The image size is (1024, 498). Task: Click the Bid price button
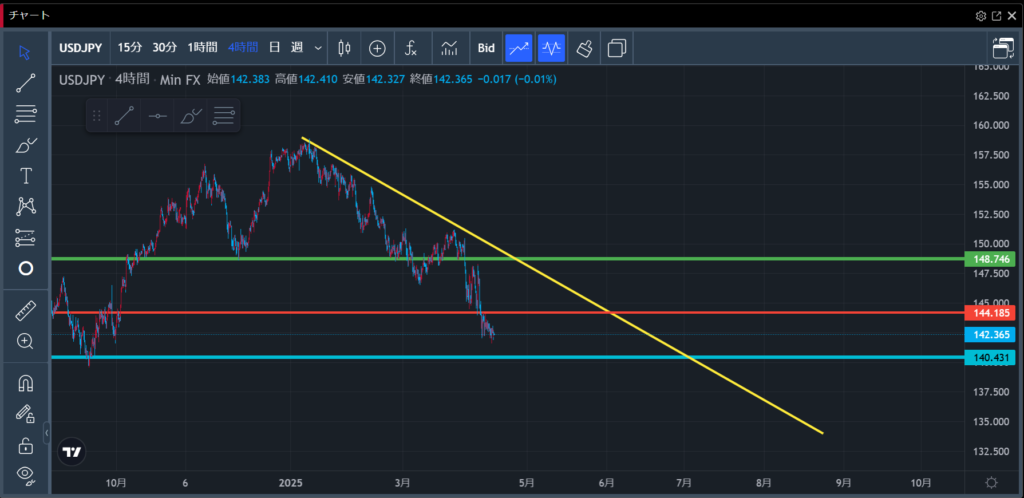pos(486,47)
